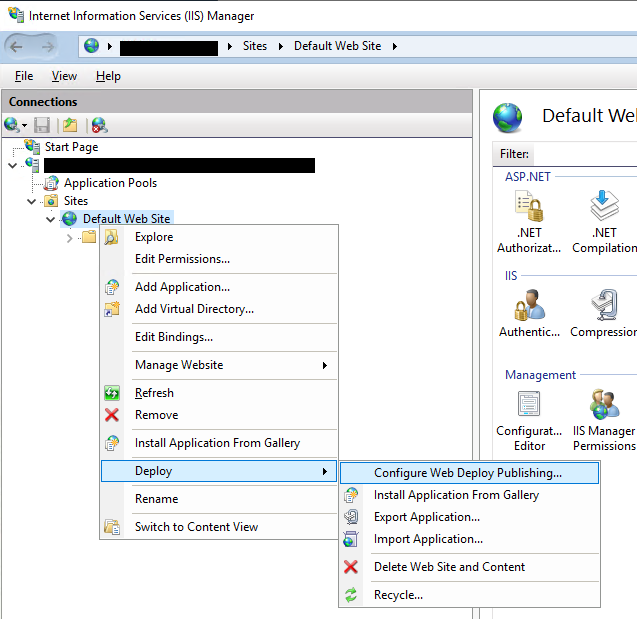Open the View menu
This screenshot has width=637, height=619.
64,76
